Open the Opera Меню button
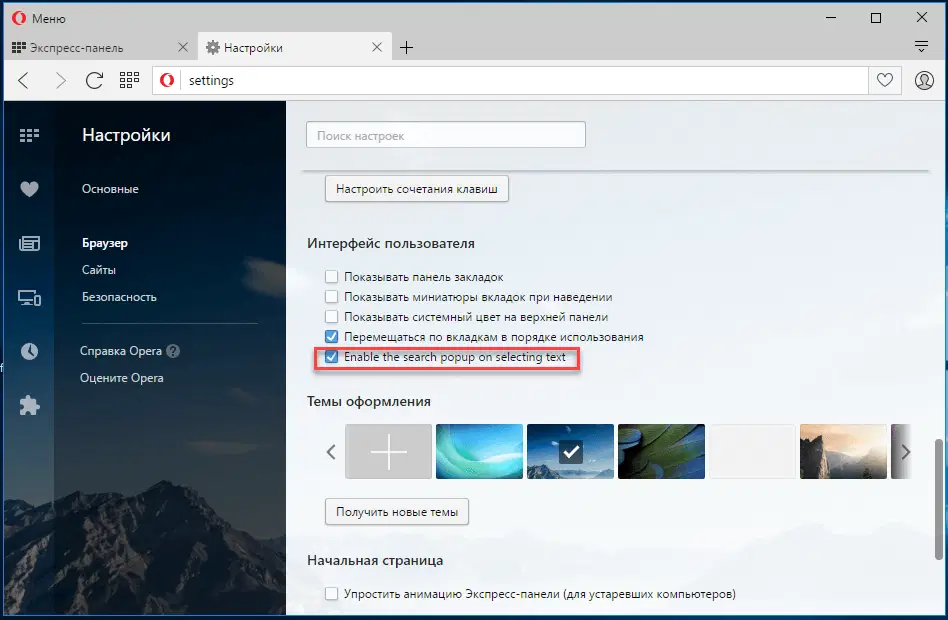This screenshot has width=948, height=620. pyautogui.click(x=38, y=18)
